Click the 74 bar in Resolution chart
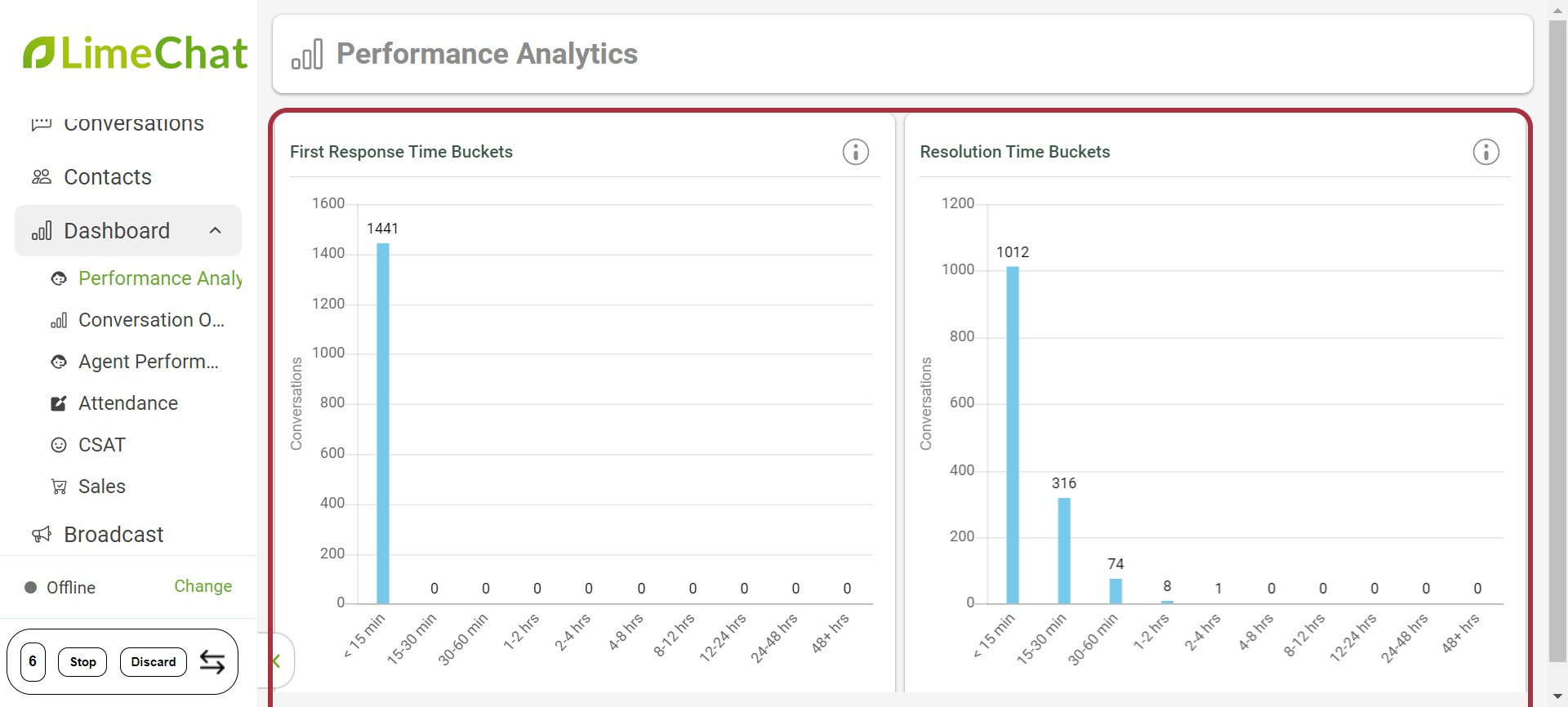 pyautogui.click(x=1116, y=592)
